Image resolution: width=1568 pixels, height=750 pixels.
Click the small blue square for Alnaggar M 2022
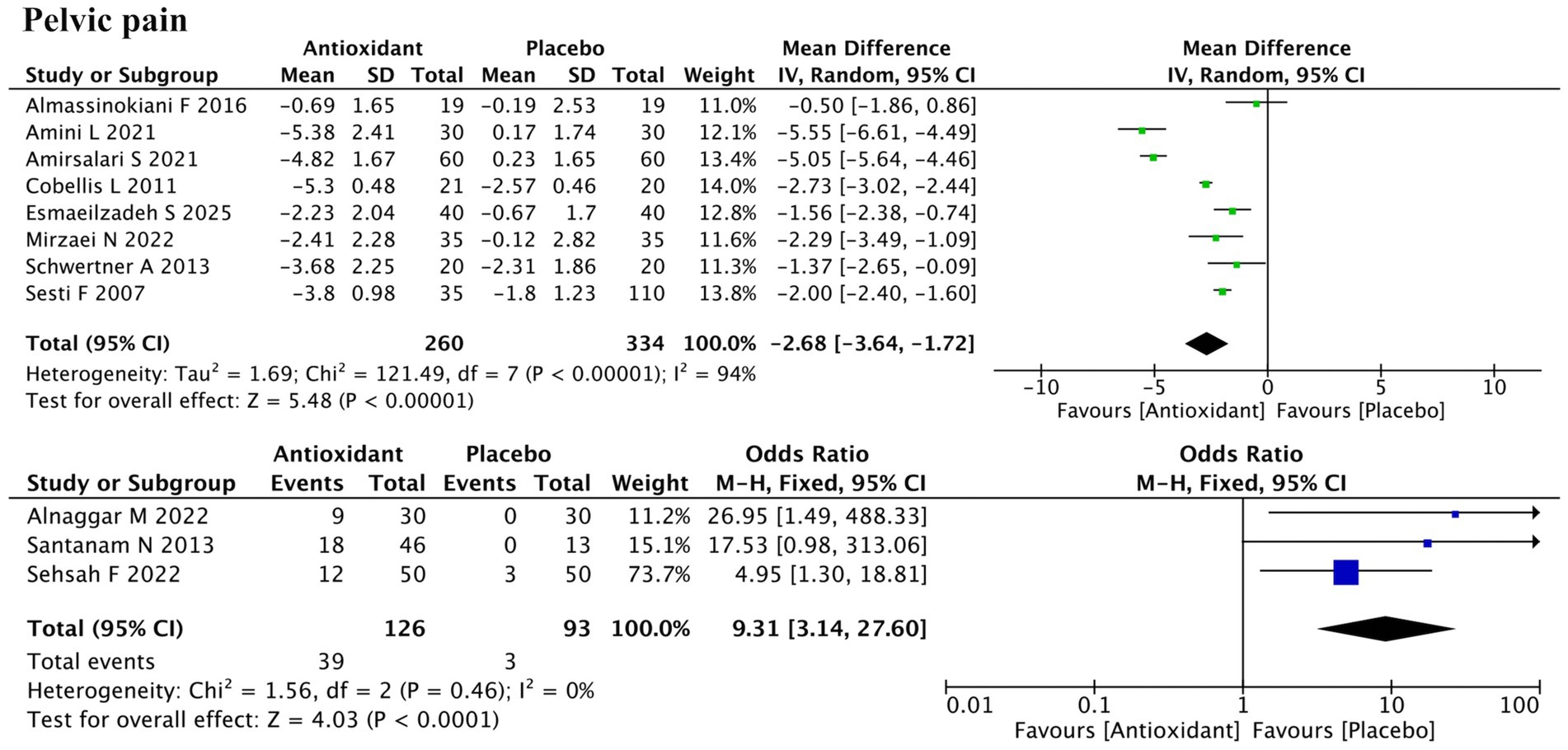pyautogui.click(x=1455, y=513)
